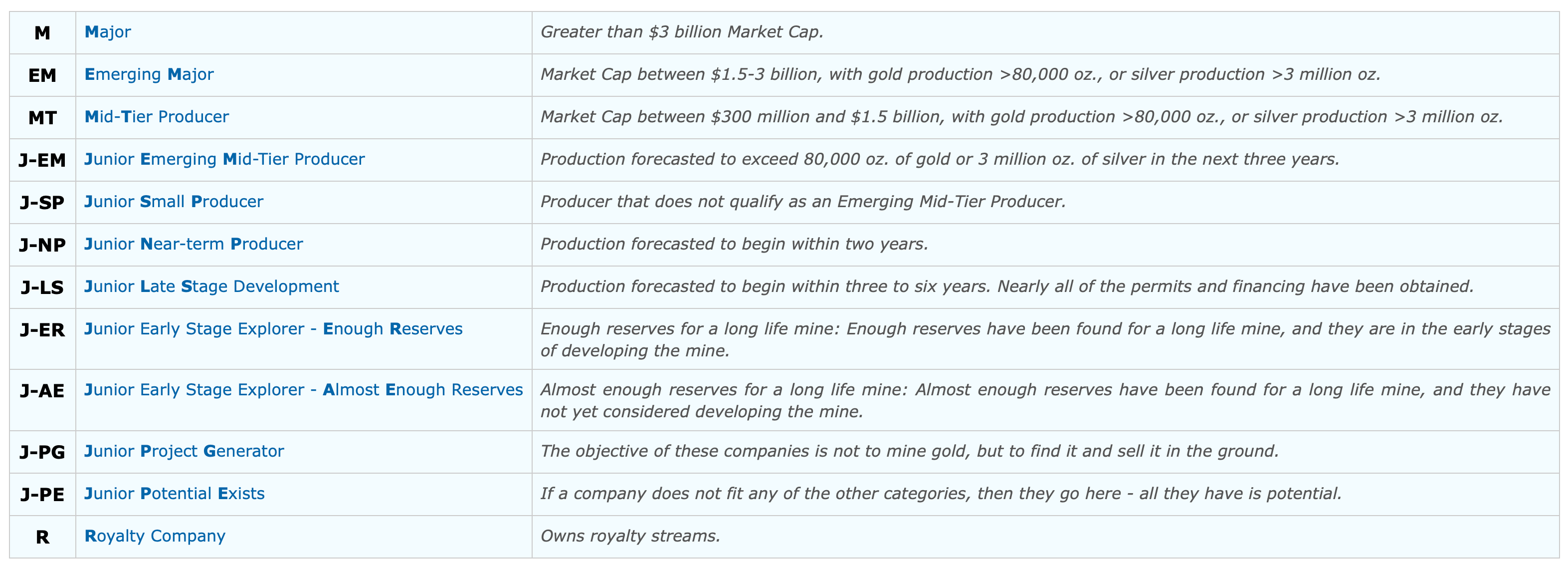The width and height of the screenshot is (1568, 566).
Task: Click the EM abbreviation cell
Action: [x=42, y=75]
